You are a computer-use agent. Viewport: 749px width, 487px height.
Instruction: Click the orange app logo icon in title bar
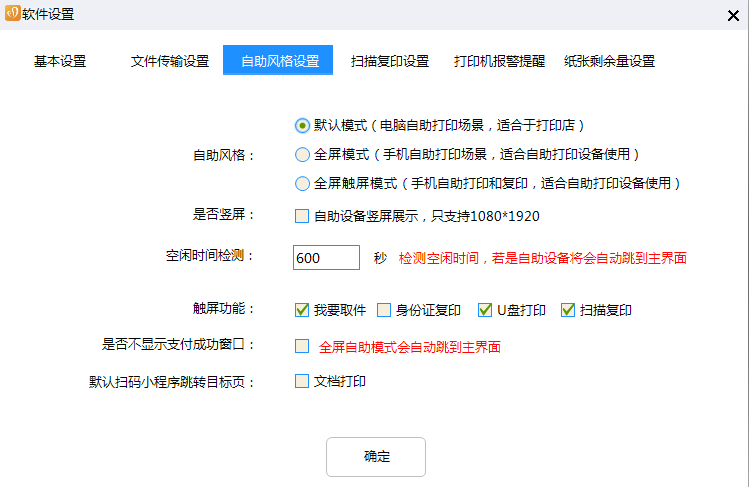click(12, 13)
